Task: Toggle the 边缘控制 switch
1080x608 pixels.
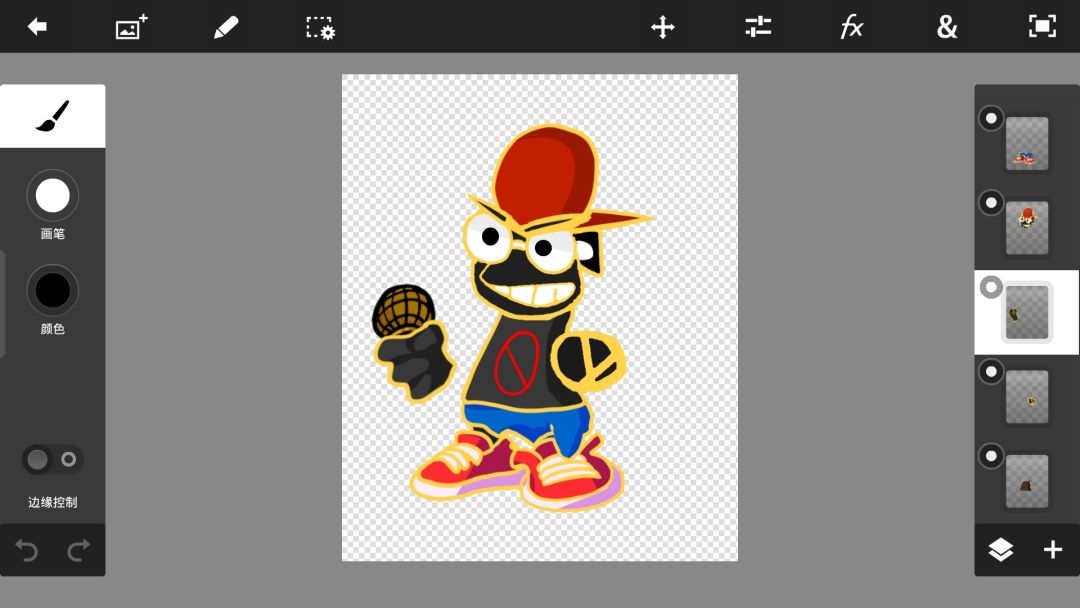Action: [x=52, y=459]
